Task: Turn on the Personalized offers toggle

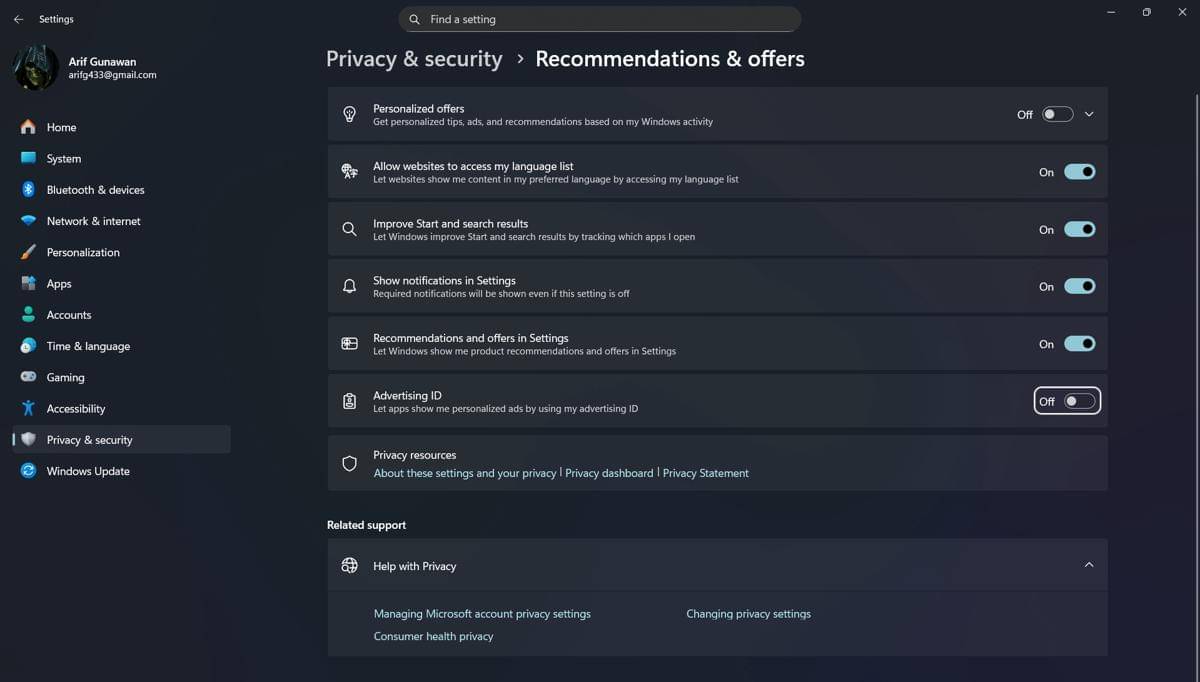Action: pyautogui.click(x=1057, y=114)
